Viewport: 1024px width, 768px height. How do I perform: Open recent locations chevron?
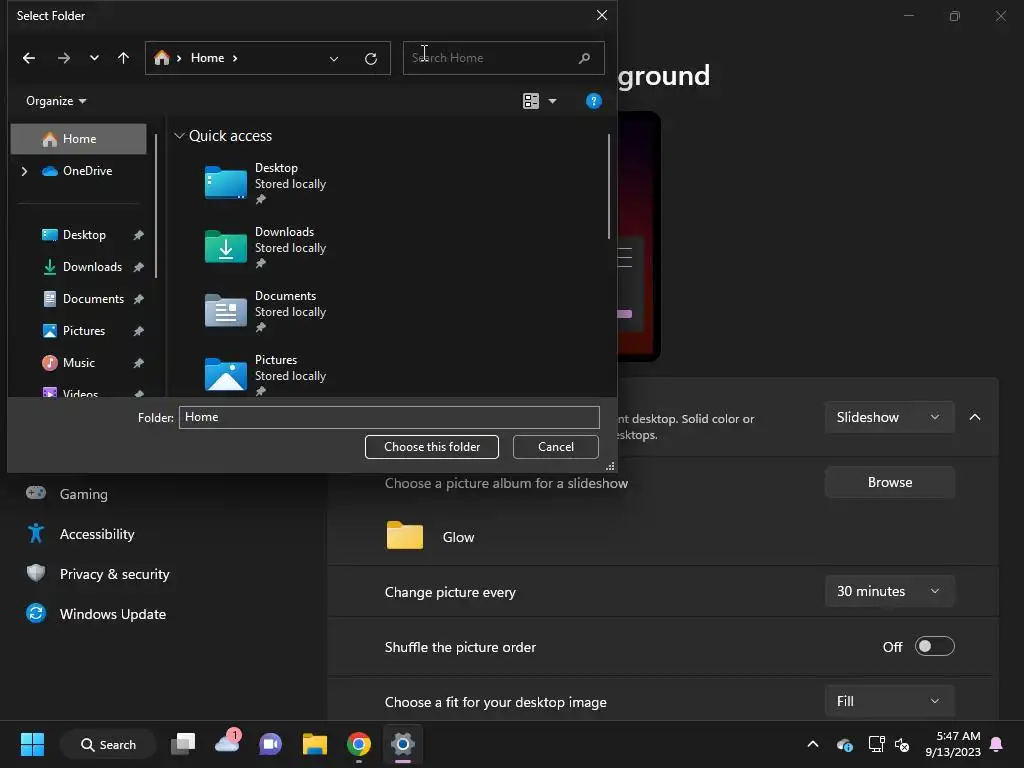pyautogui.click(x=94, y=58)
